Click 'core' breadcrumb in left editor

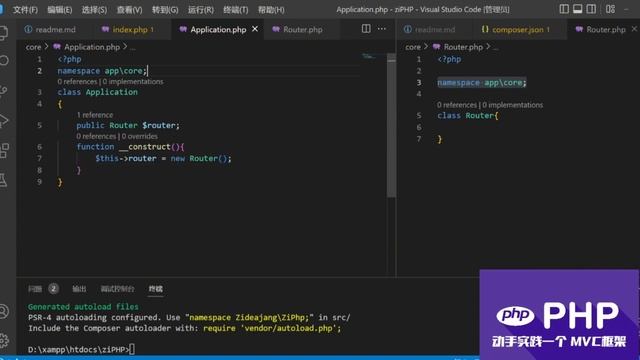coord(33,47)
